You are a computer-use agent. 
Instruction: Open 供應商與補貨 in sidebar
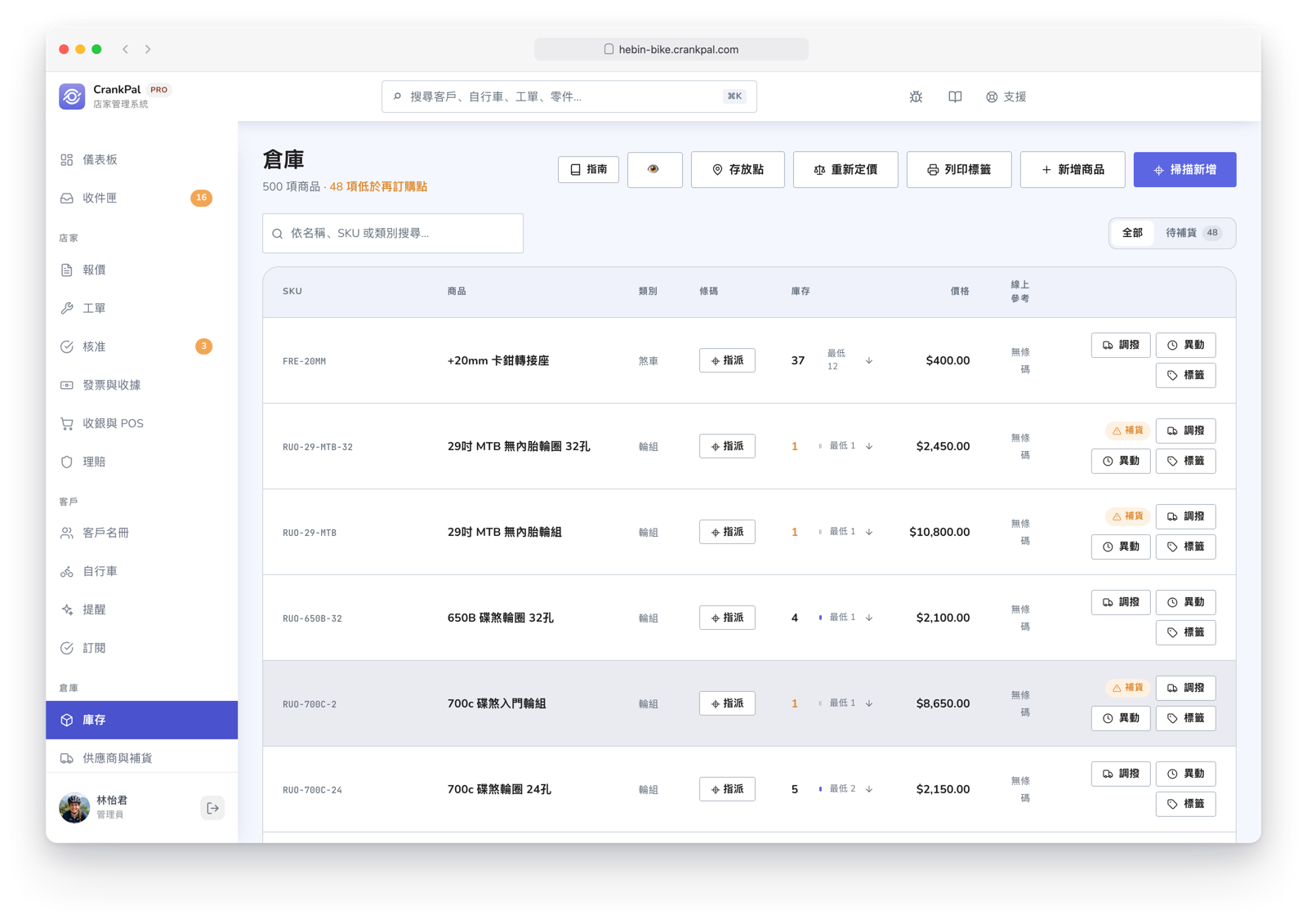coord(141,758)
